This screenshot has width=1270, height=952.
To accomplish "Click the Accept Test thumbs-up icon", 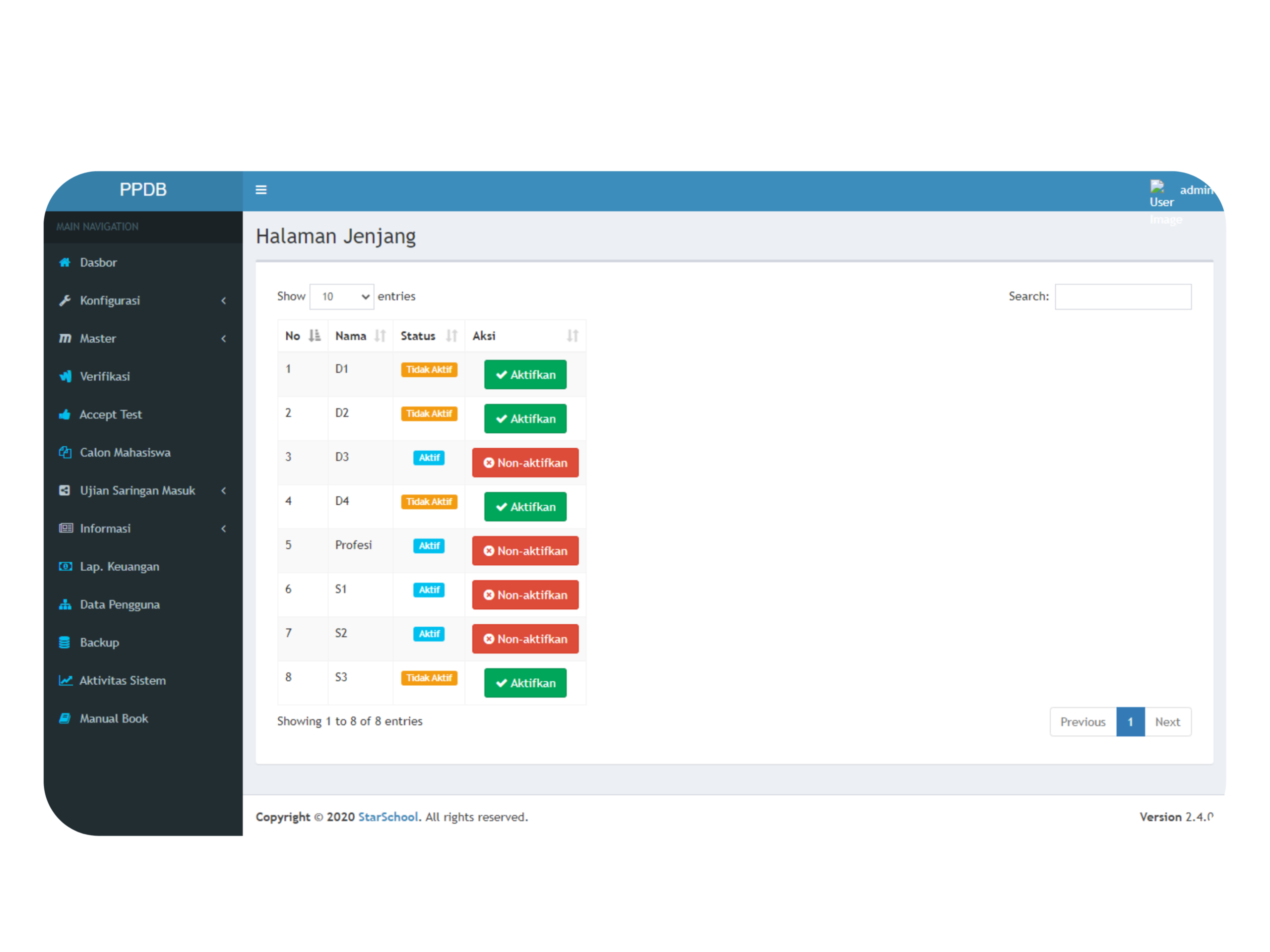I will pyautogui.click(x=65, y=415).
